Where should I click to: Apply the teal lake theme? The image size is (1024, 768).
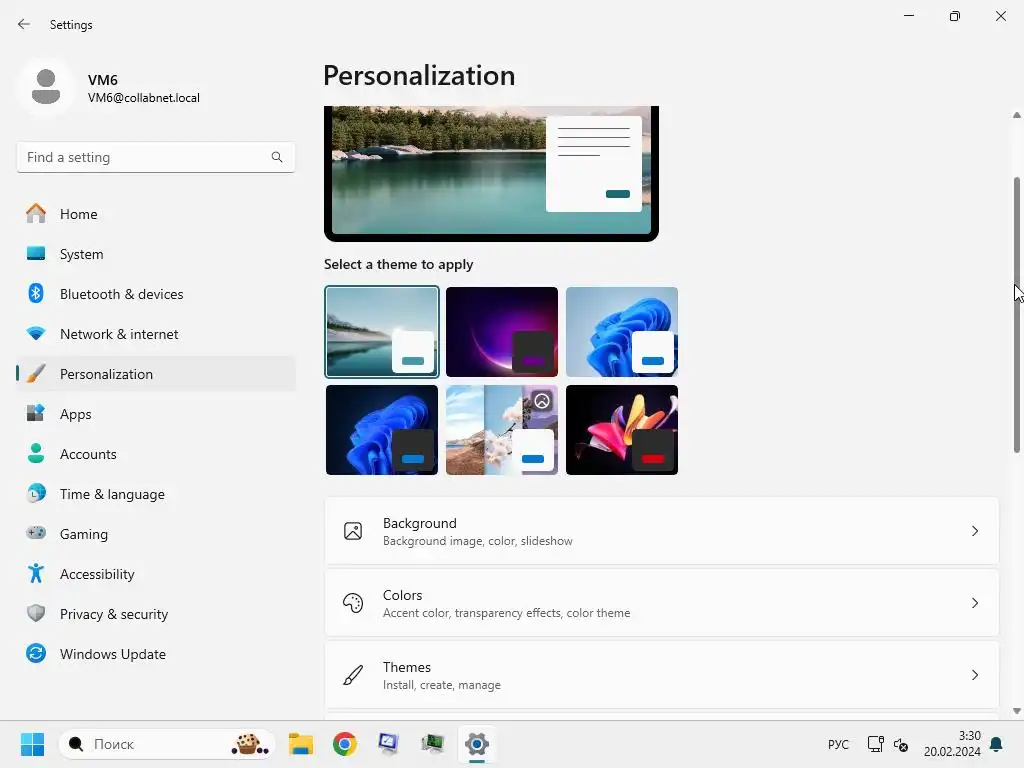tap(382, 332)
